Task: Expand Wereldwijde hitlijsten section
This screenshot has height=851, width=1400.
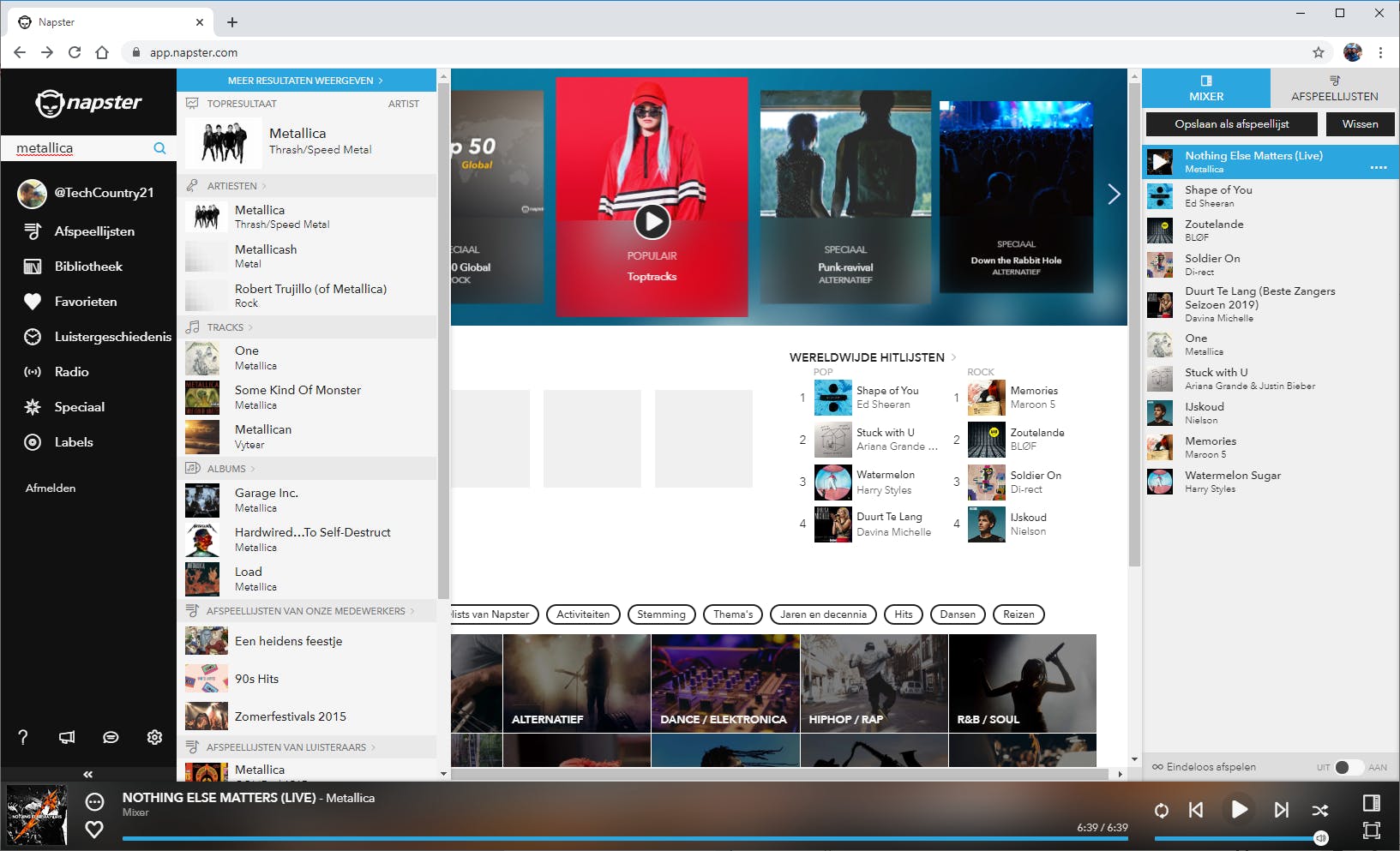Action: [x=873, y=357]
